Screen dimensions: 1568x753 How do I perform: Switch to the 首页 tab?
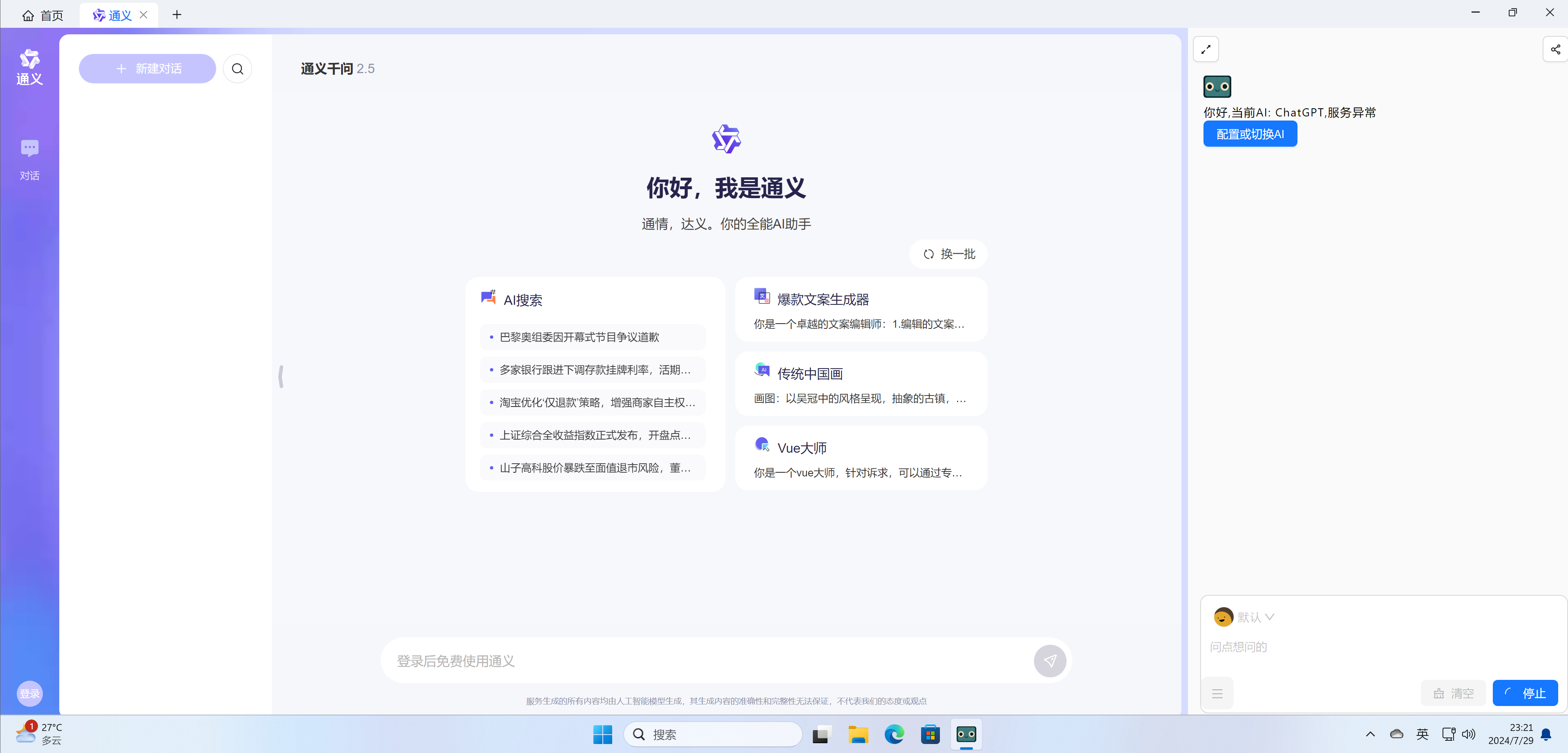[42, 15]
